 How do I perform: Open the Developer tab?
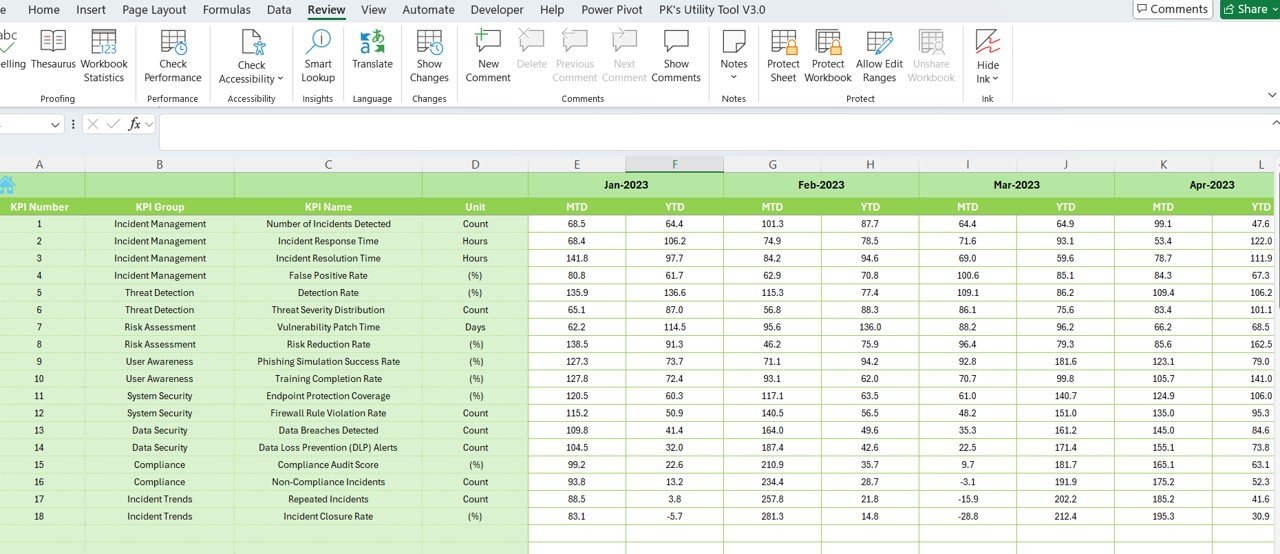(497, 10)
